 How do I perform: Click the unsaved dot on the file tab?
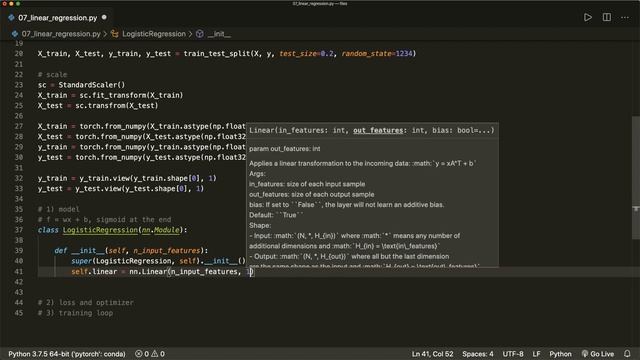point(104,18)
